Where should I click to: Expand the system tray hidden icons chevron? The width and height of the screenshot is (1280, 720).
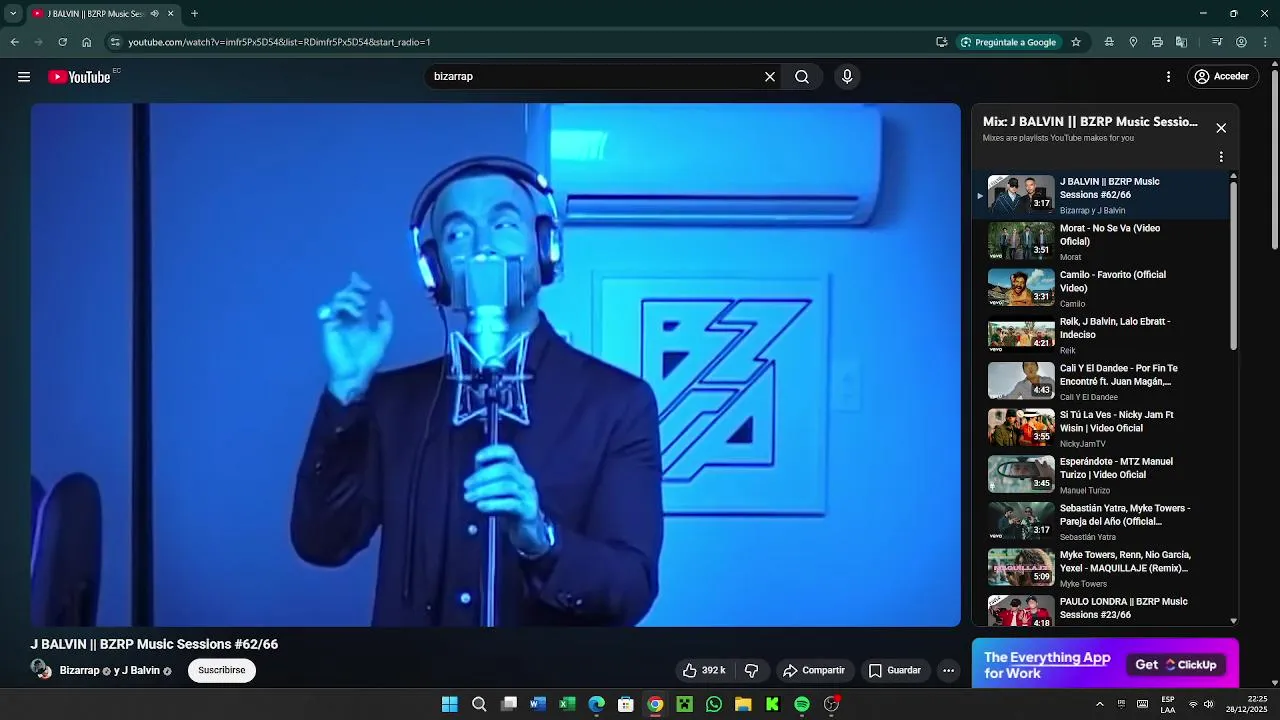(x=1100, y=705)
